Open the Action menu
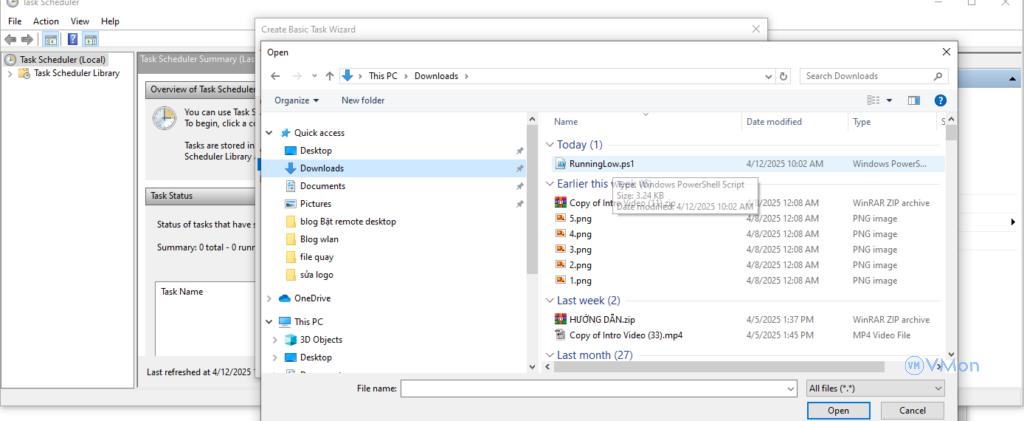Viewport: 1024px width, 421px height. click(46, 21)
